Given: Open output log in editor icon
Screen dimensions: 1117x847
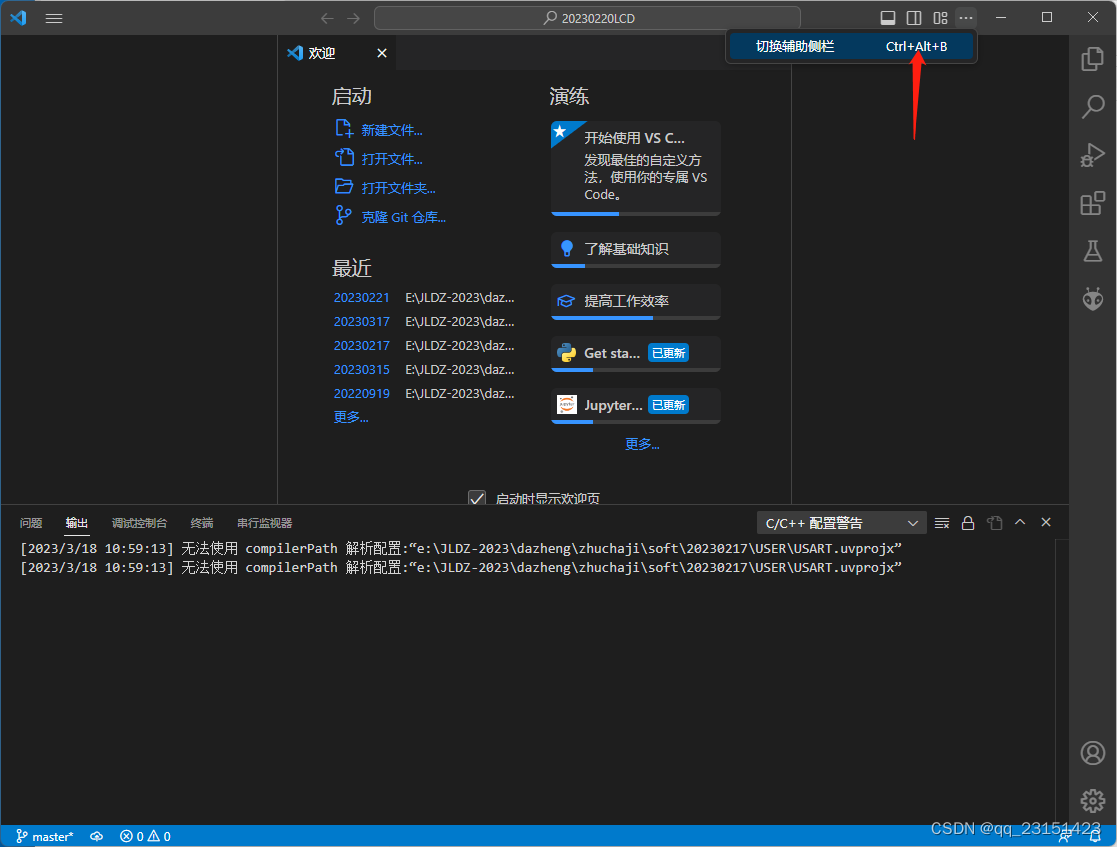Looking at the screenshot, I should tap(994, 524).
